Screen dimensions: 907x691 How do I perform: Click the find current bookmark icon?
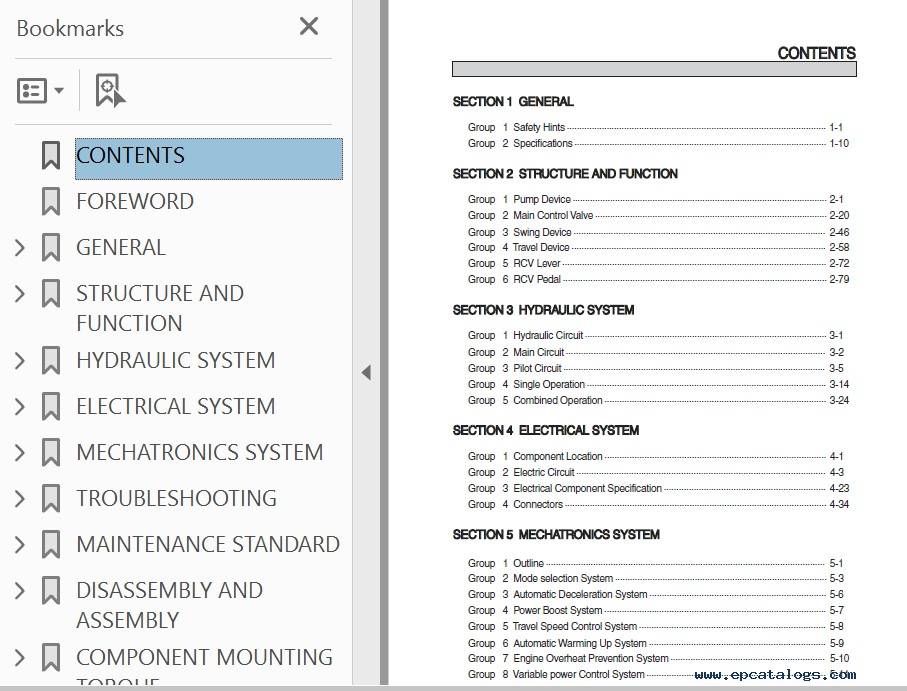[110, 90]
